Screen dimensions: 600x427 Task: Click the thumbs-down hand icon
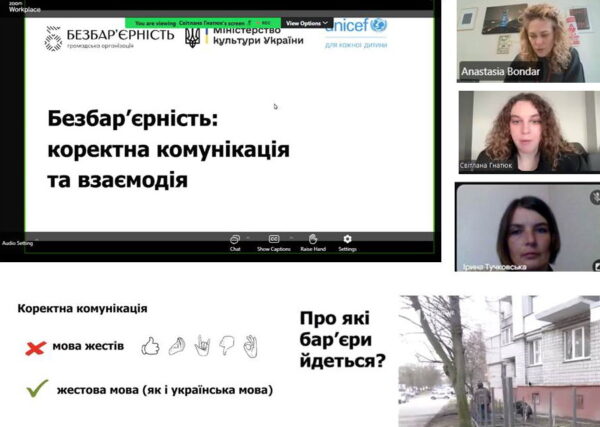coord(227,345)
